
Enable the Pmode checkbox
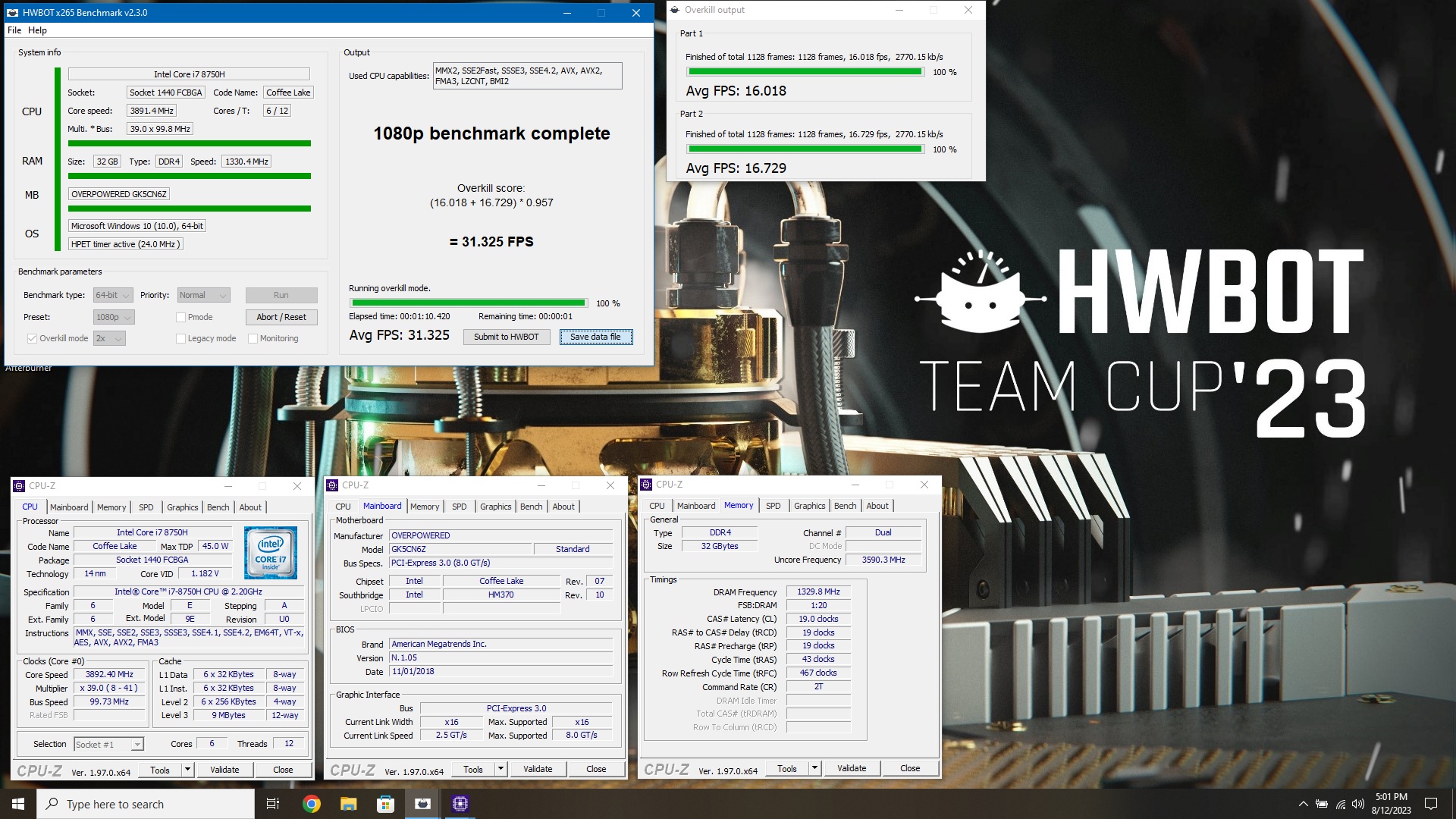(180, 317)
